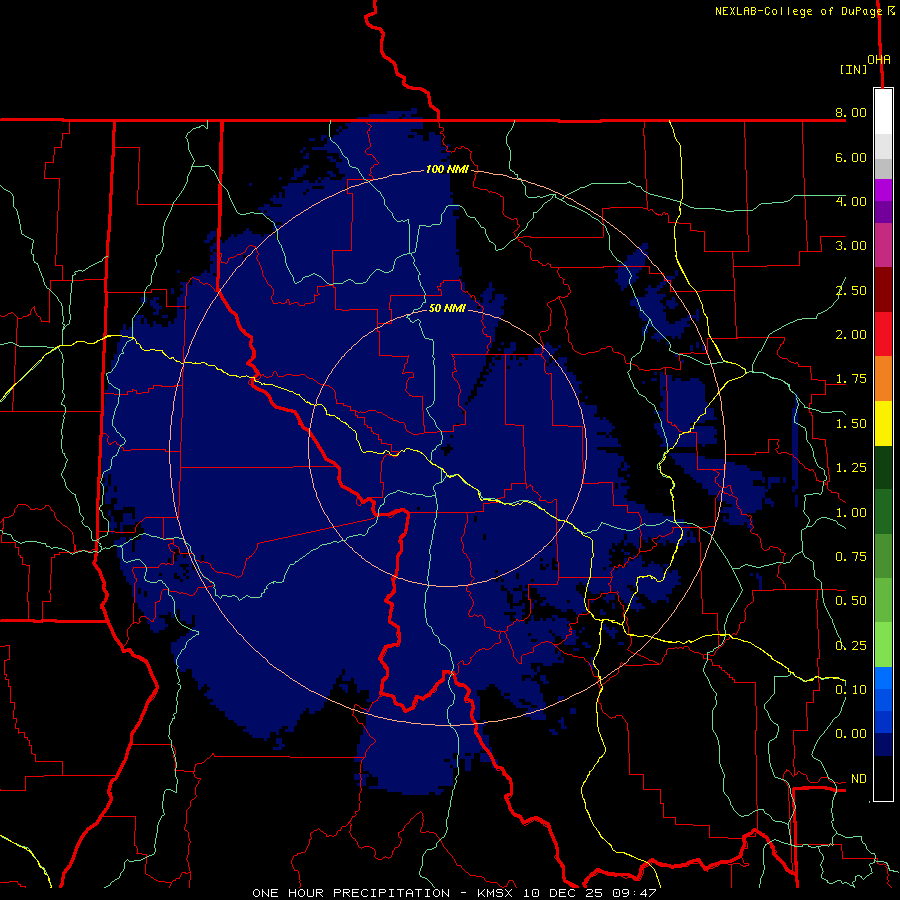Click the [IN] units label
This screenshot has width=900, height=900.
click(x=853, y=69)
